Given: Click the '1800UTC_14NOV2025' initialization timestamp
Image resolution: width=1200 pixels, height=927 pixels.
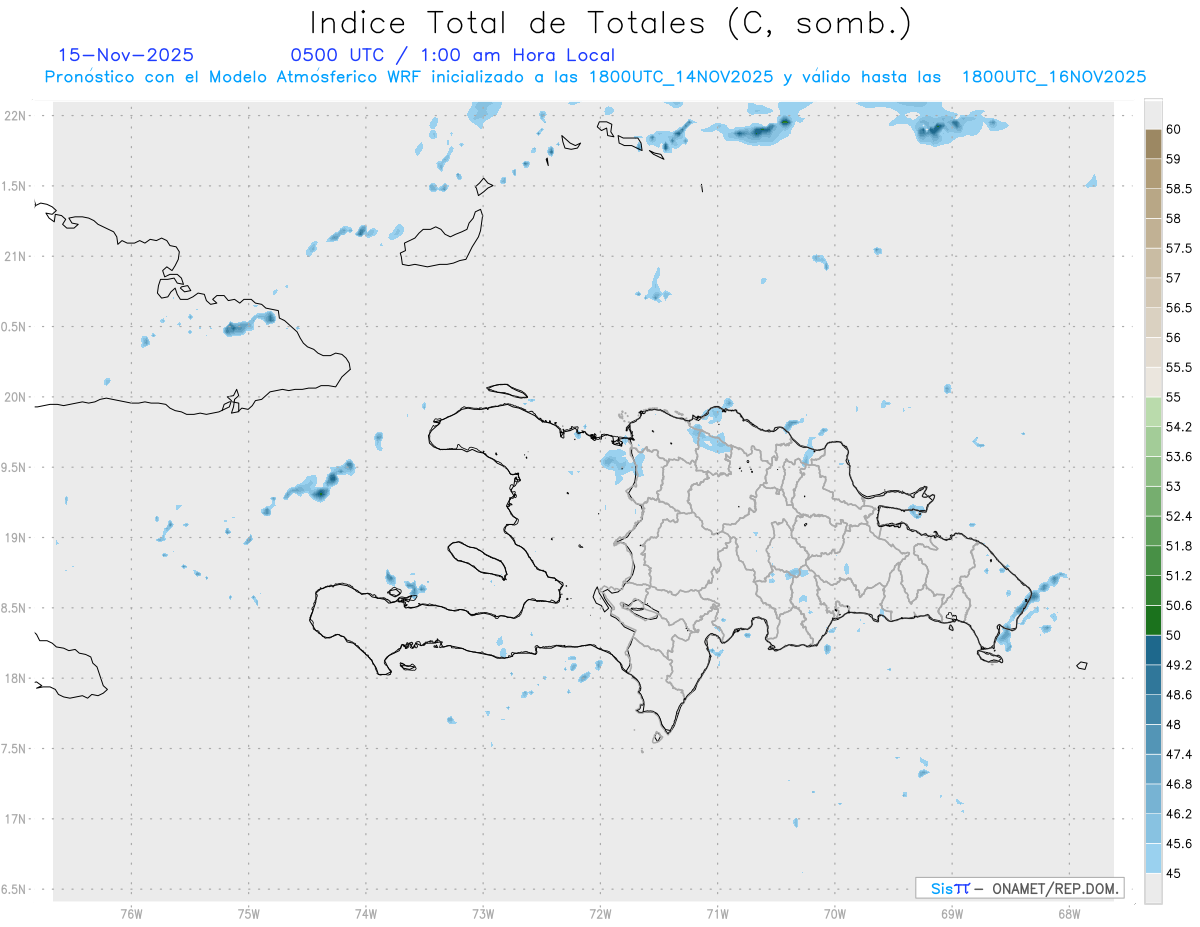Looking at the screenshot, I should 681,77.
